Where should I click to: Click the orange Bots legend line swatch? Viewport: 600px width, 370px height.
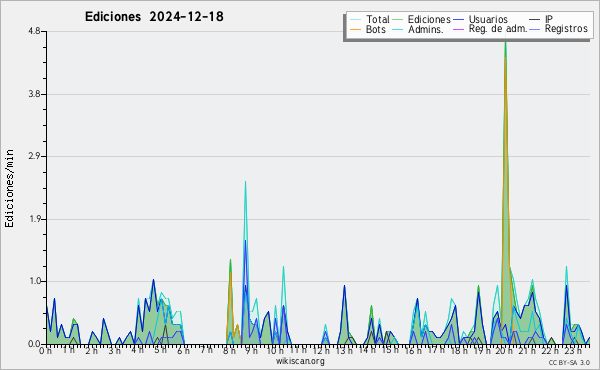coord(355,29)
